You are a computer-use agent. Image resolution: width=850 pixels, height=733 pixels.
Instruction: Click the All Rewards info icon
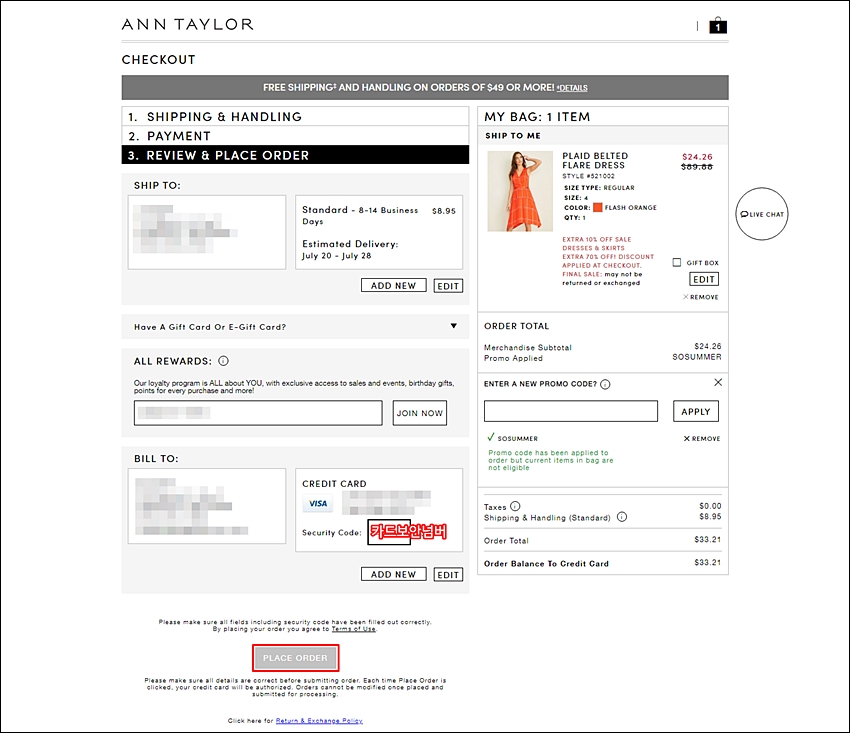[x=223, y=361]
